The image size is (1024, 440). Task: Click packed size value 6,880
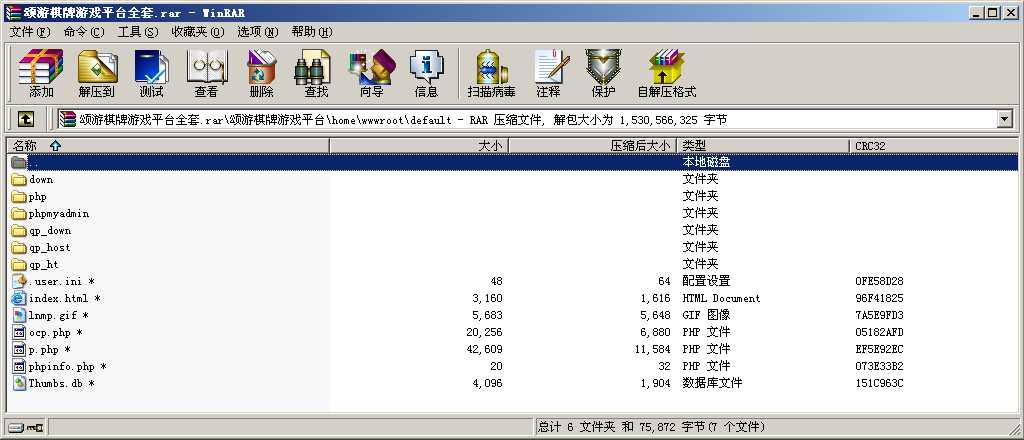pyautogui.click(x=656, y=332)
